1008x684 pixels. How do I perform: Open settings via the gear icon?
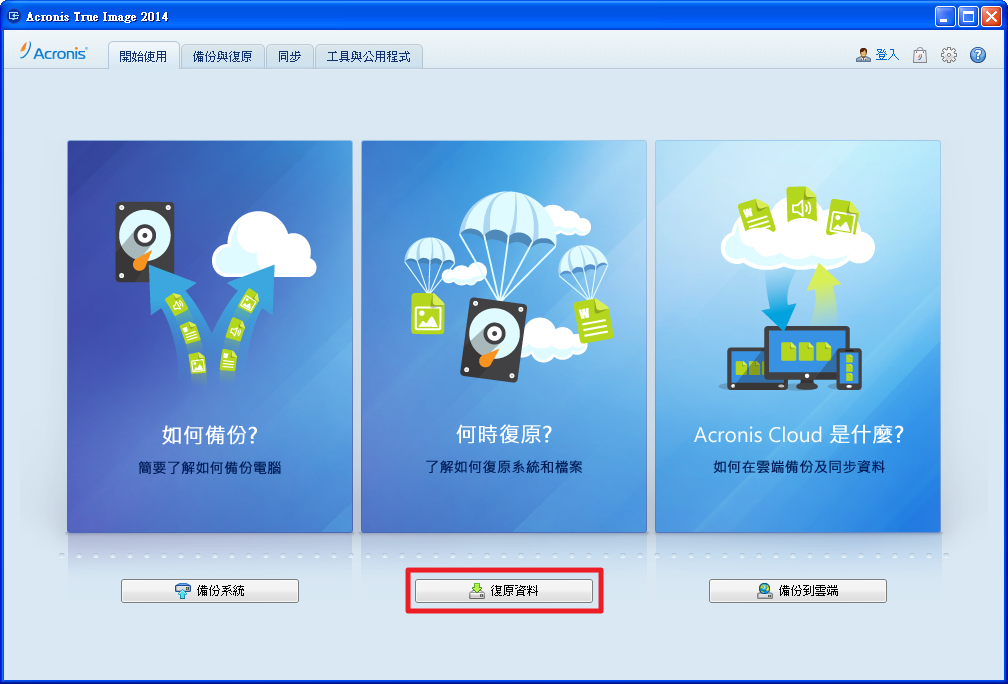point(949,56)
